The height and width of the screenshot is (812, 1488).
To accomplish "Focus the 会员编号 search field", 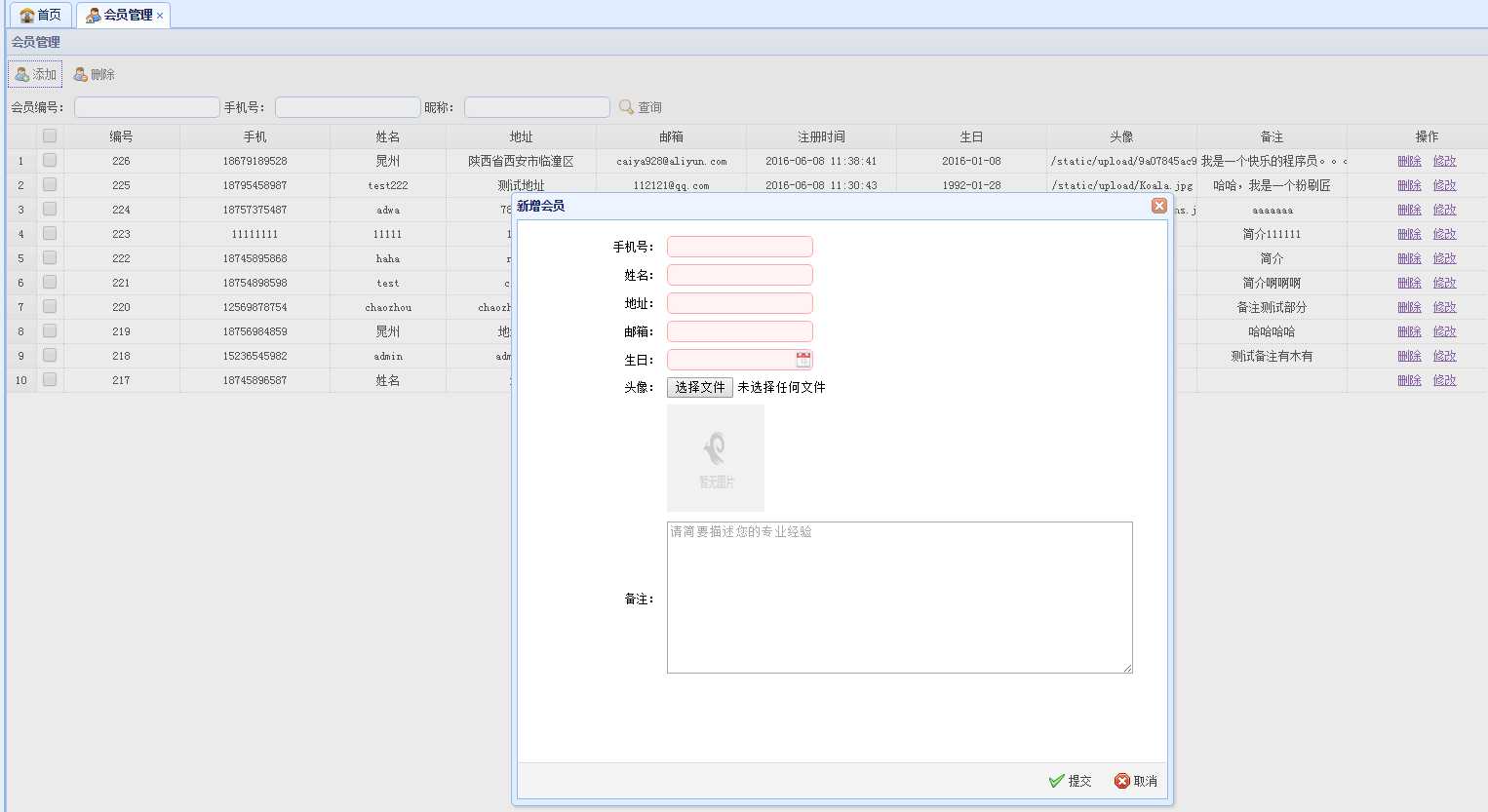I will pyautogui.click(x=147, y=107).
